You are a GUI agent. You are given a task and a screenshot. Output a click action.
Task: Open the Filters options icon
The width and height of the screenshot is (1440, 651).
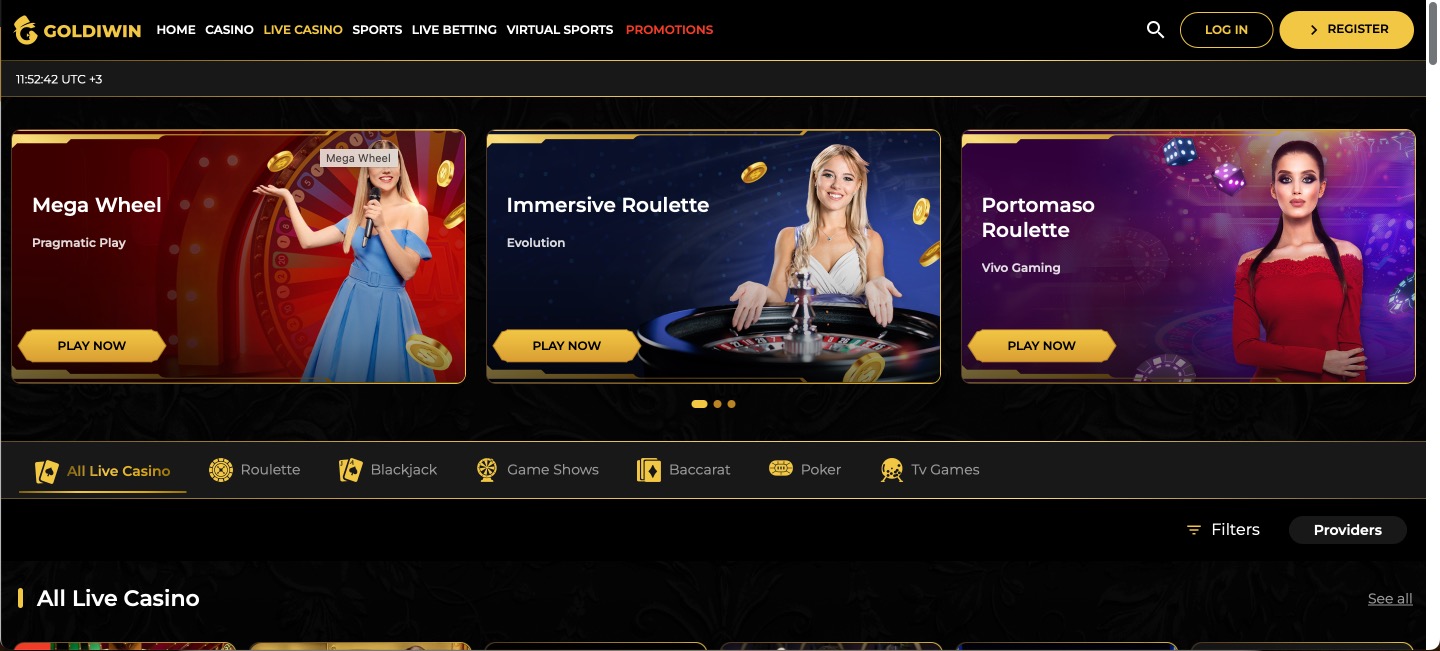pyautogui.click(x=1194, y=530)
